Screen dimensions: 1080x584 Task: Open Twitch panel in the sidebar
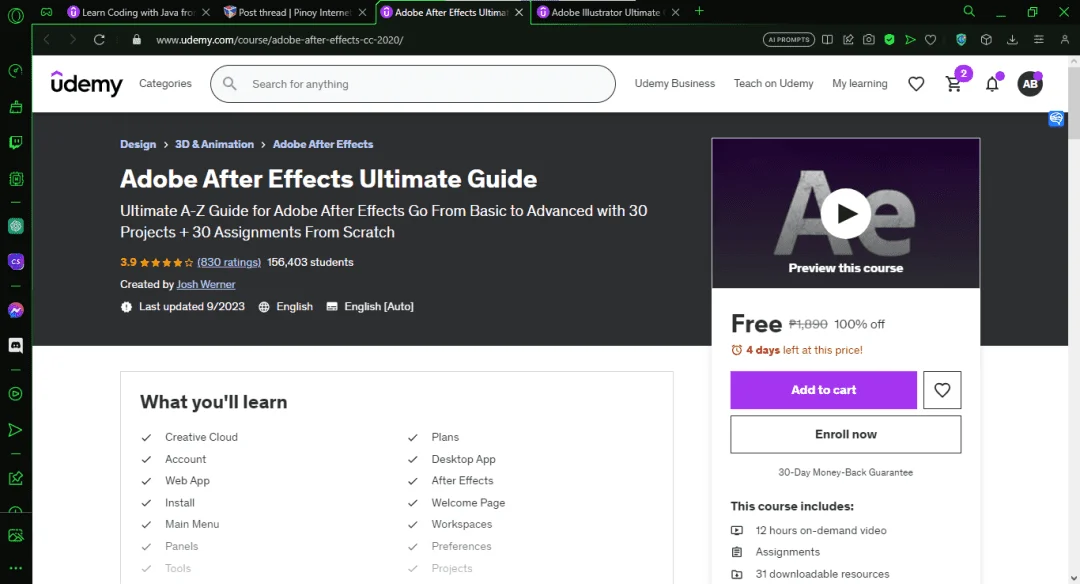(x=15, y=143)
